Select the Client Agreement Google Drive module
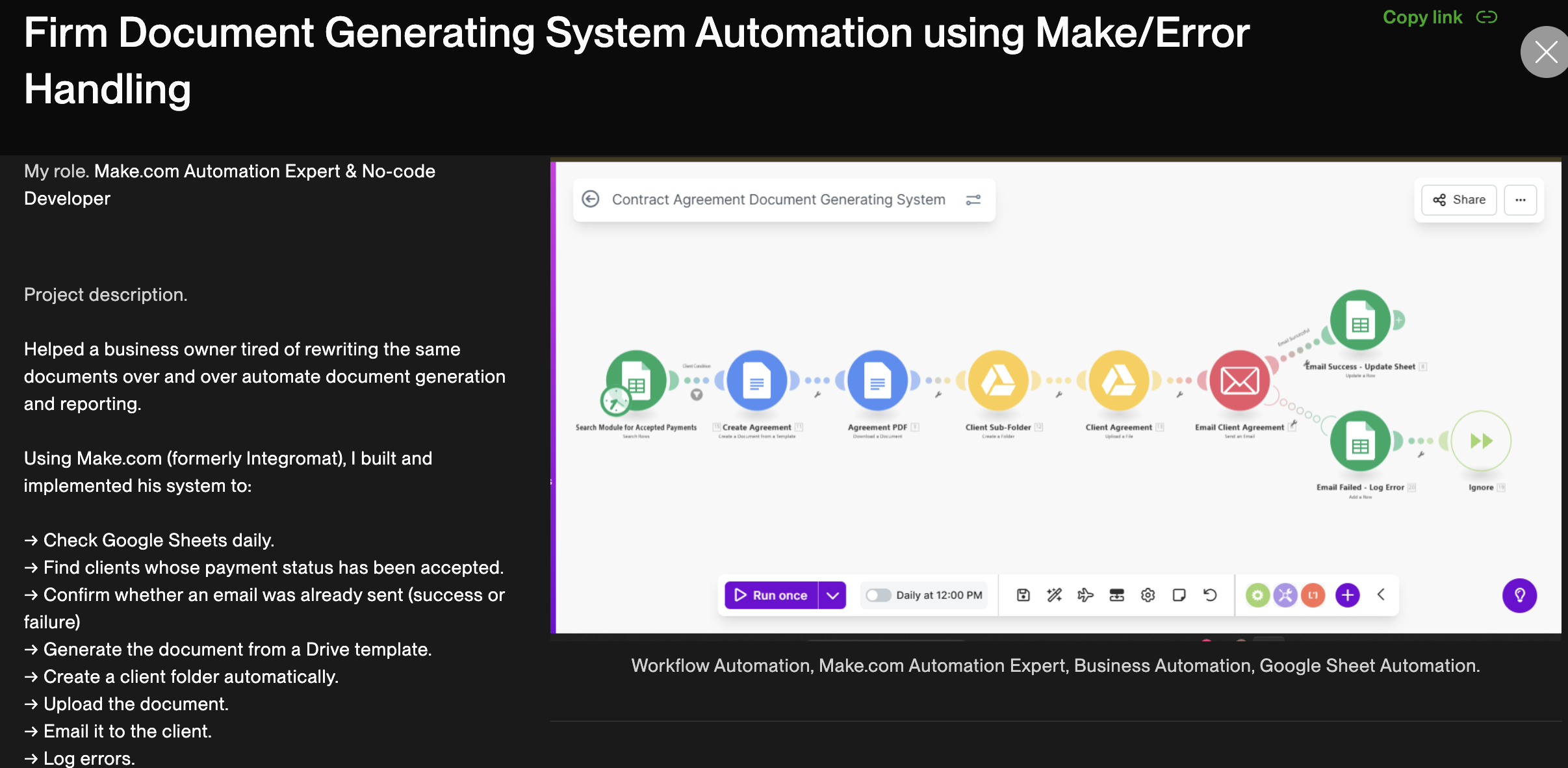 coord(1119,380)
